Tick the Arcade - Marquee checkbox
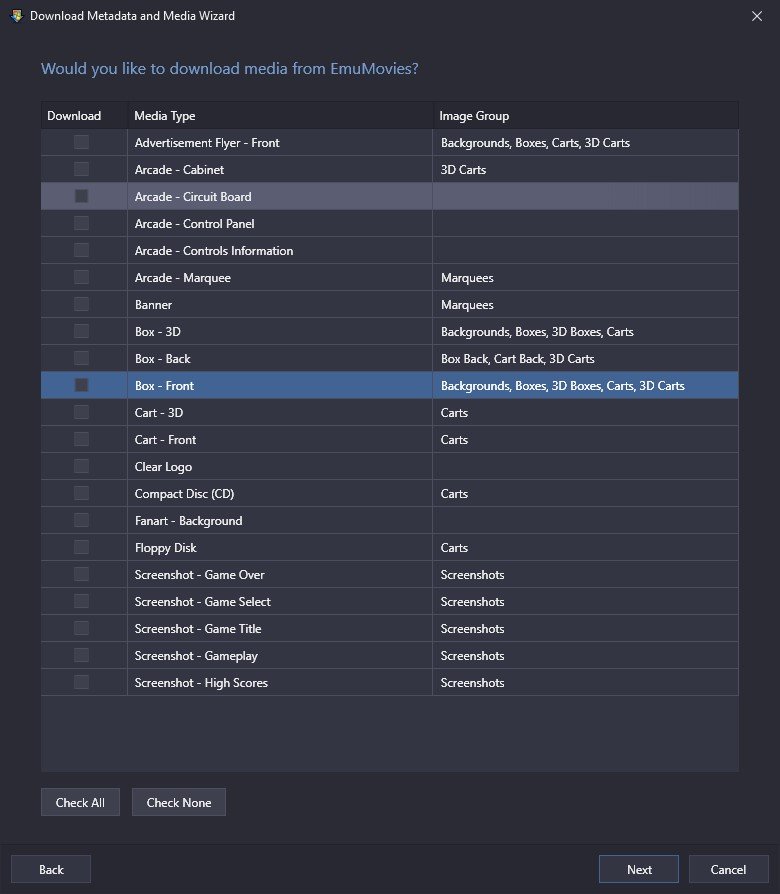Viewport: 780px width, 894px height. click(x=82, y=277)
